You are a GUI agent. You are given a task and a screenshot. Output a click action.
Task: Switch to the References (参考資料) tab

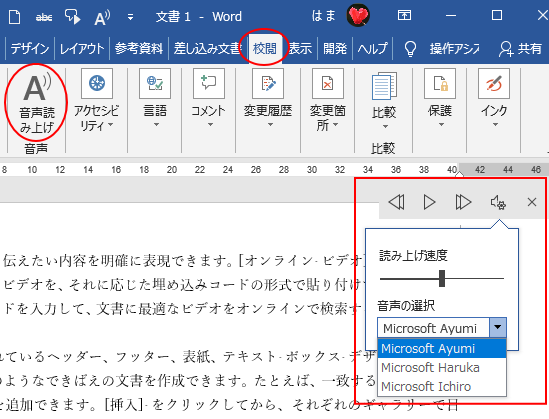pyautogui.click(x=139, y=49)
